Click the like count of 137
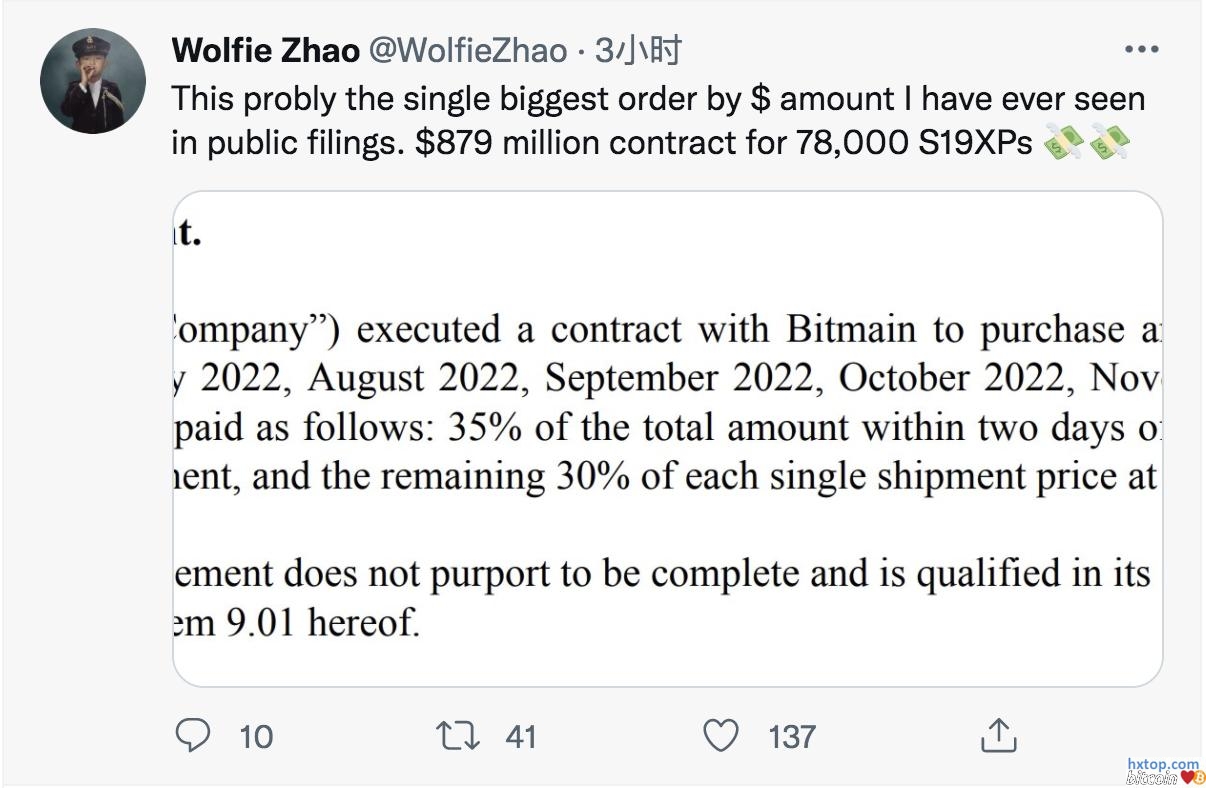 tap(792, 737)
